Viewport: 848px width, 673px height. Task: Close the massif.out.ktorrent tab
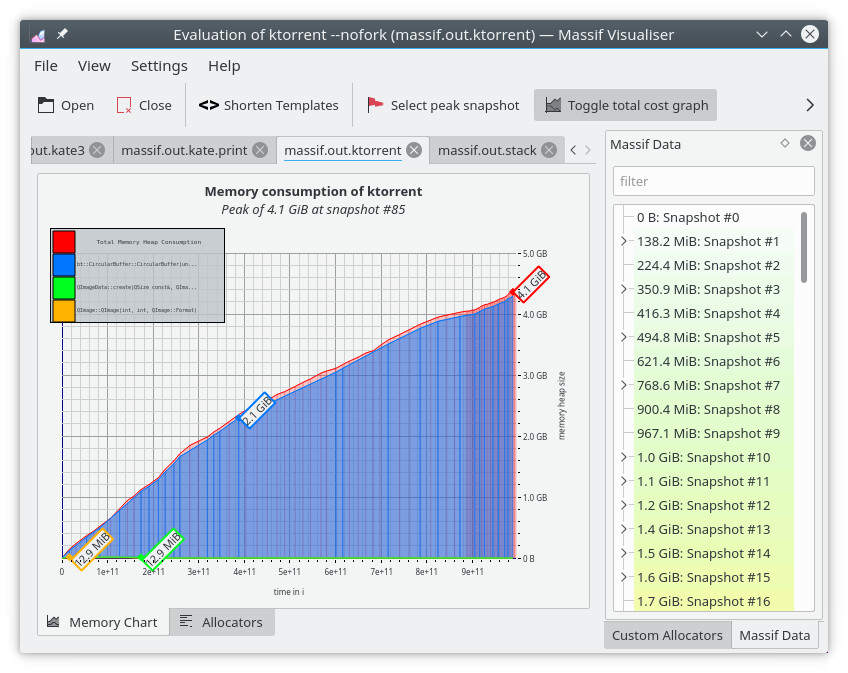(414, 150)
